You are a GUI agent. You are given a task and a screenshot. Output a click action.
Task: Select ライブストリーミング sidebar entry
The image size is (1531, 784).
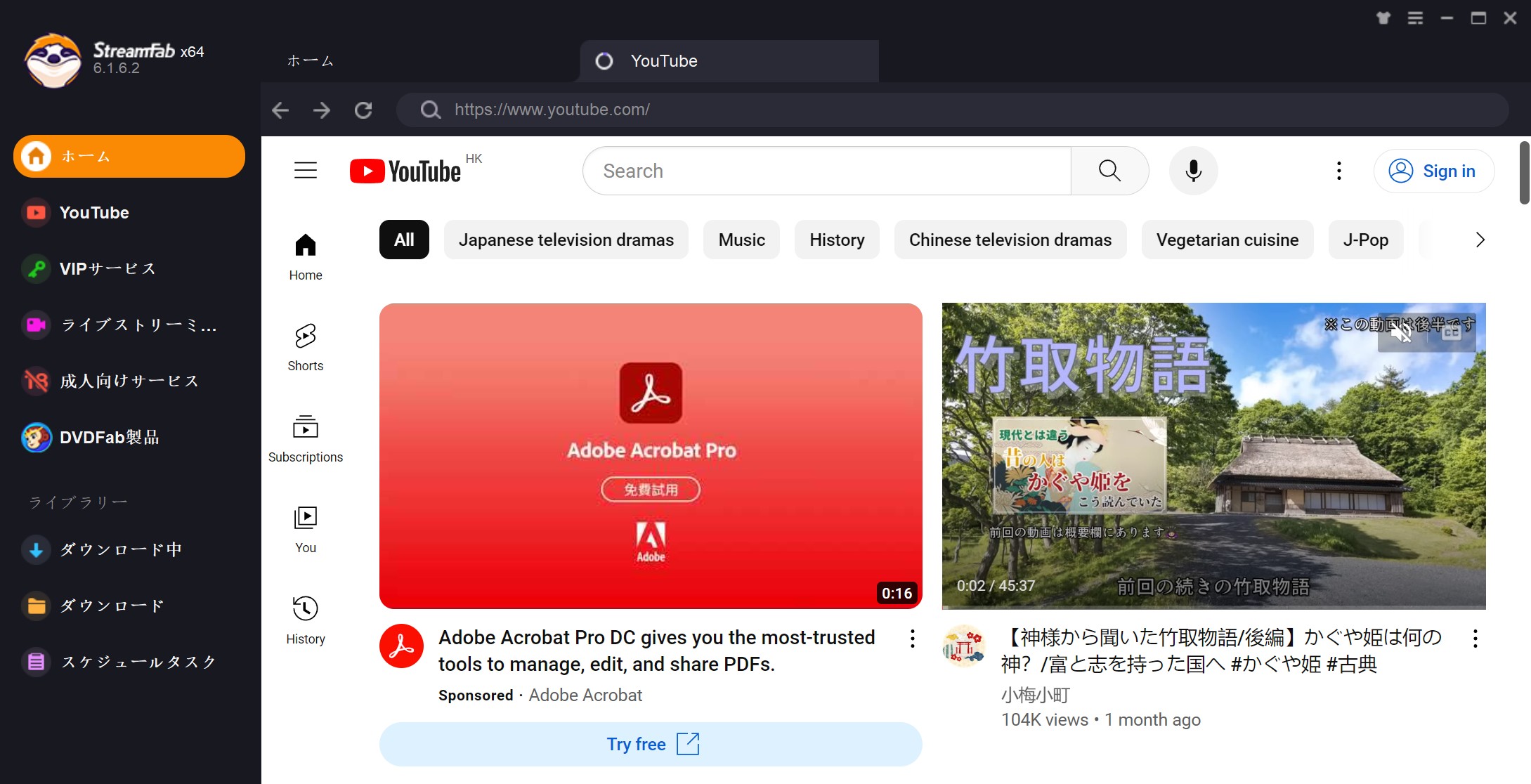tap(129, 325)
